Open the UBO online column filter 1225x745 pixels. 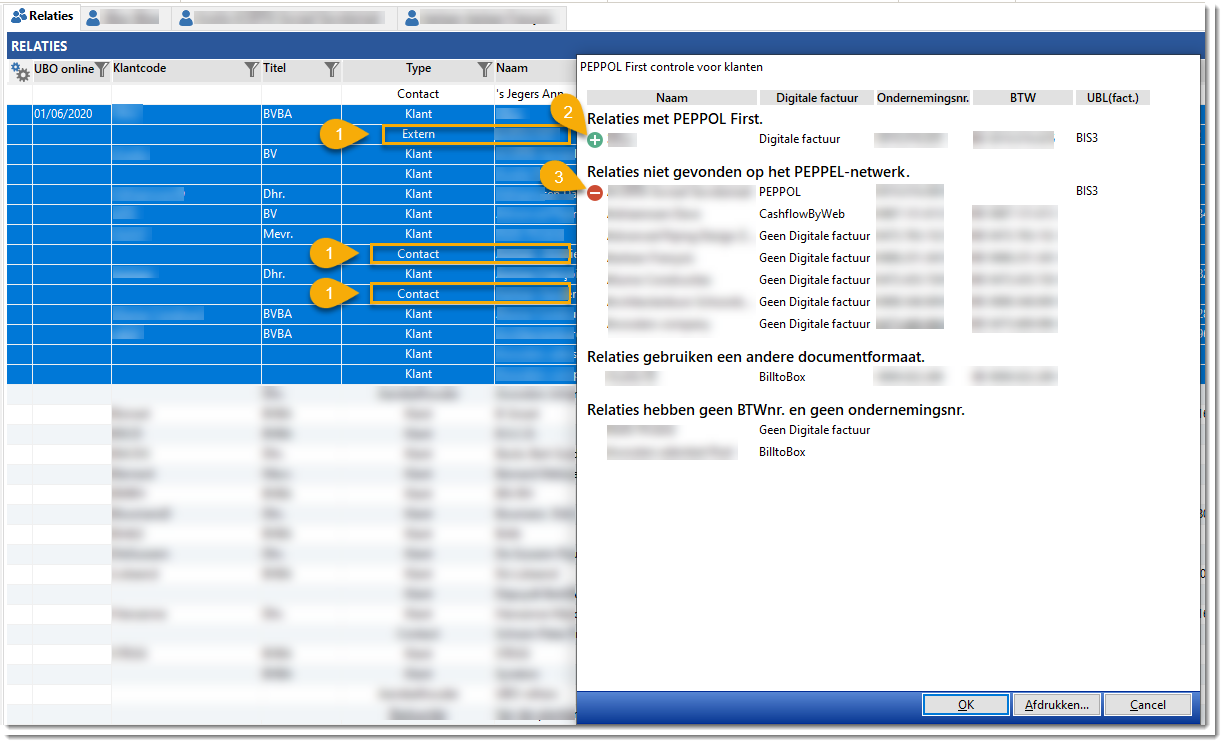coord(102,70)
